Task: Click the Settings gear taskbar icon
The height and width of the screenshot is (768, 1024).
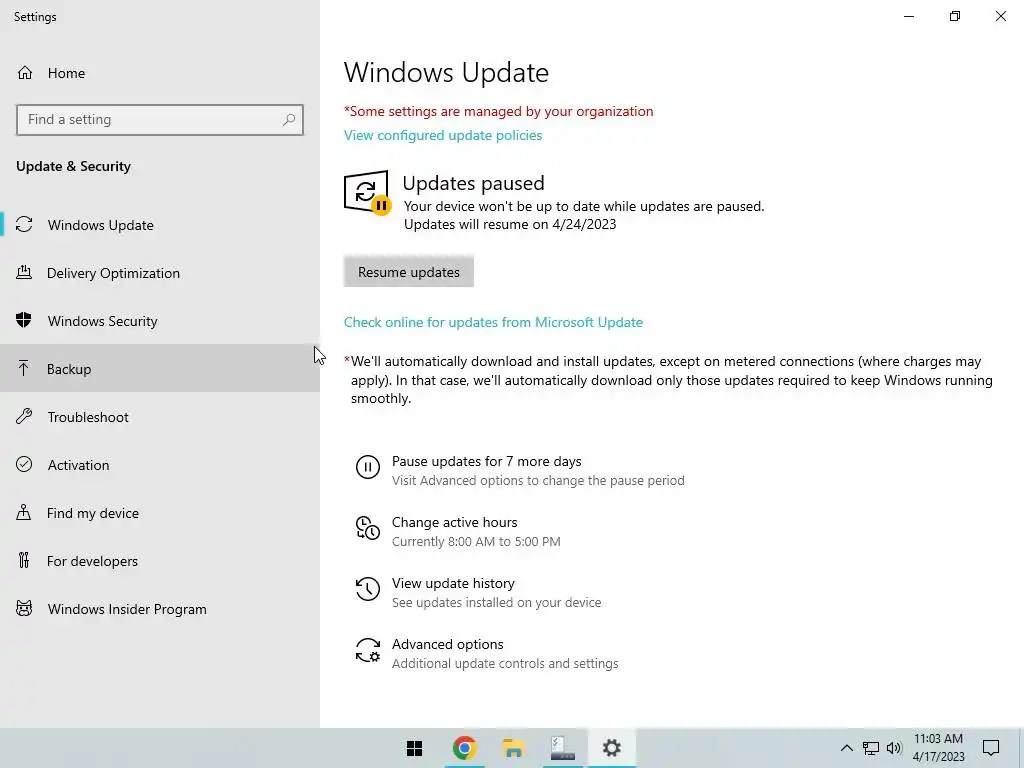Action: pos(611,748)
